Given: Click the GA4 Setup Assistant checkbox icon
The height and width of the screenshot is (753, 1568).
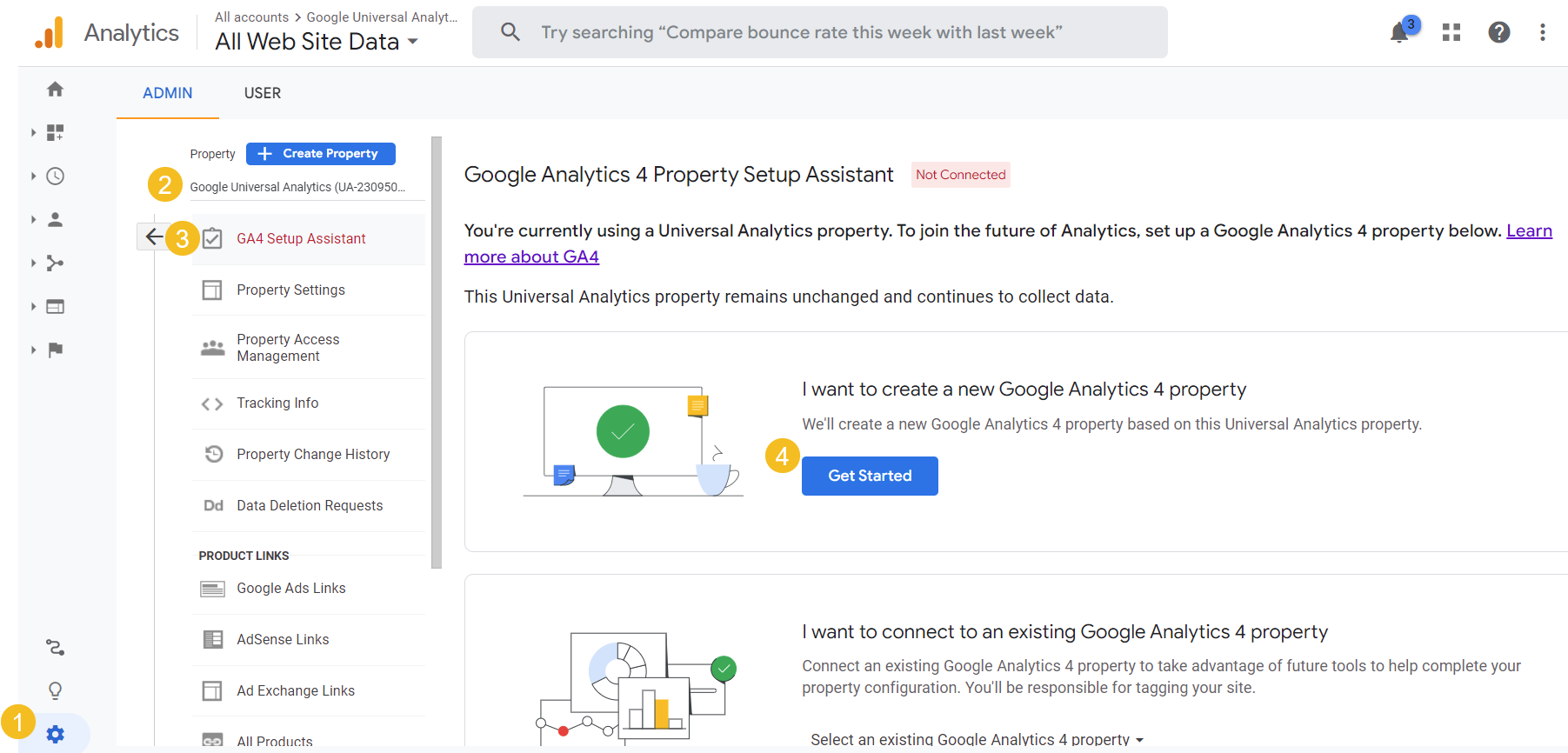Looking at the screenshot, I should click(x=212, y=238).
